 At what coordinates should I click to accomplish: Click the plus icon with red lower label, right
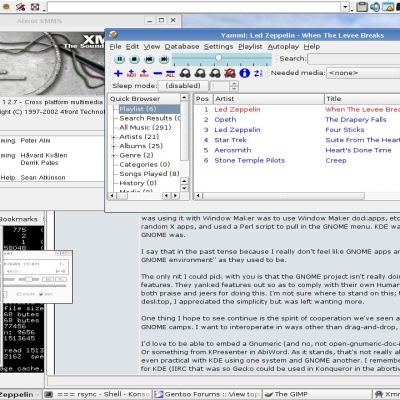pyautogui.click(x=144, y=73)
